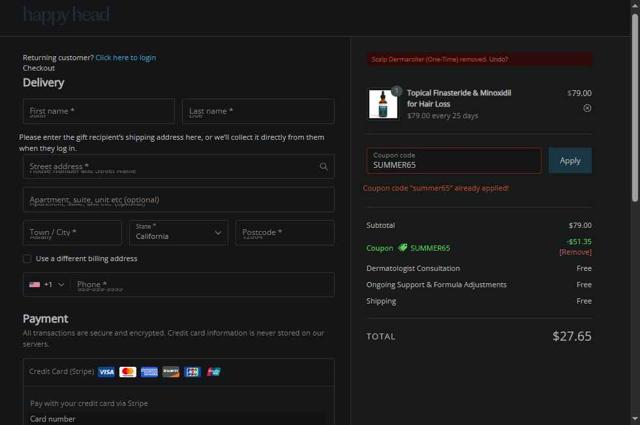The image size is (640, 425).
Task: Remove the SUMMER65 coupon
Action: (x=575, y=252)
